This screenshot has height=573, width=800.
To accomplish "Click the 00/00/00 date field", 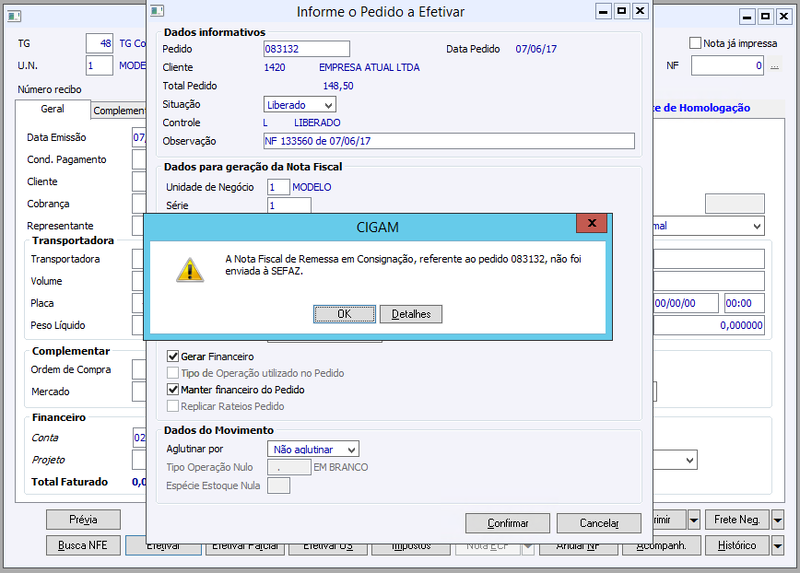I will pyautogui.click(x=686, y=303).
